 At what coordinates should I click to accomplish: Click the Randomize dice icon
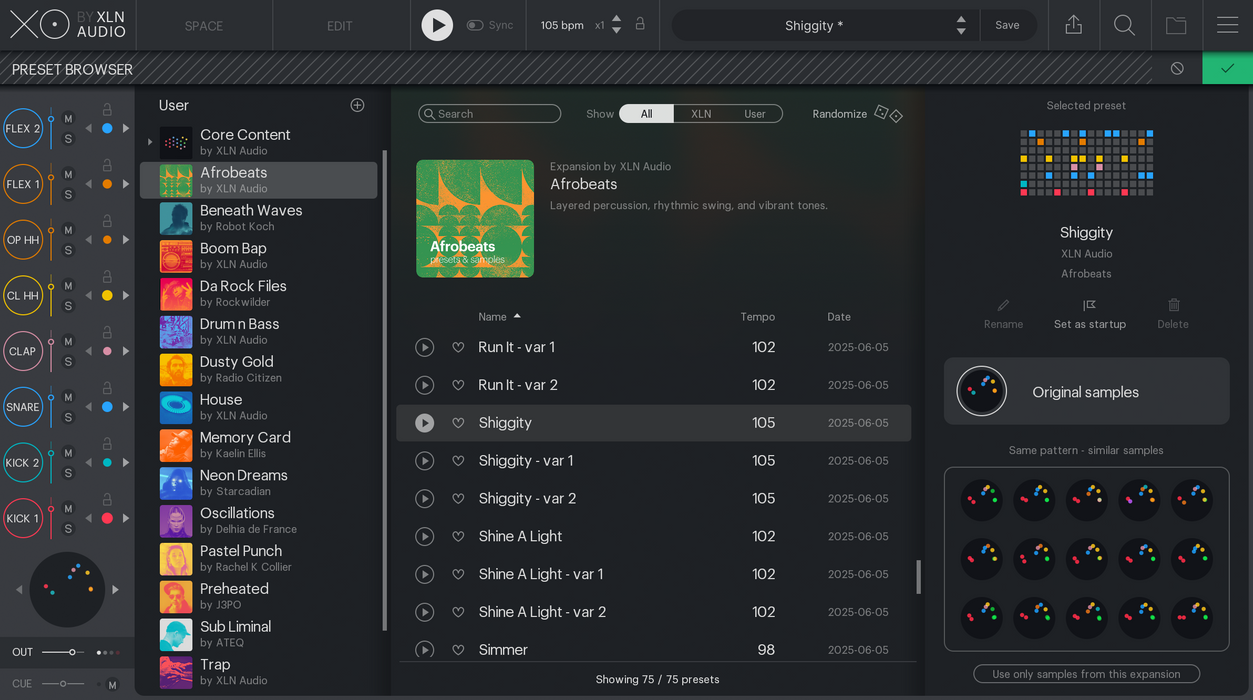click(x=888, y=113)
